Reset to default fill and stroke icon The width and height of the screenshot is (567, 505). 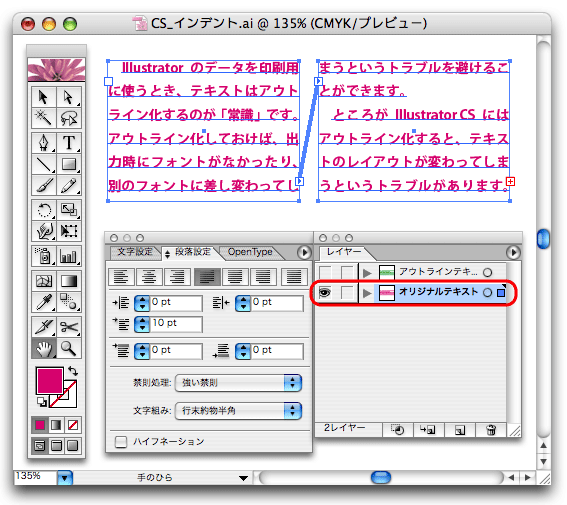click(x=42, y=402)
